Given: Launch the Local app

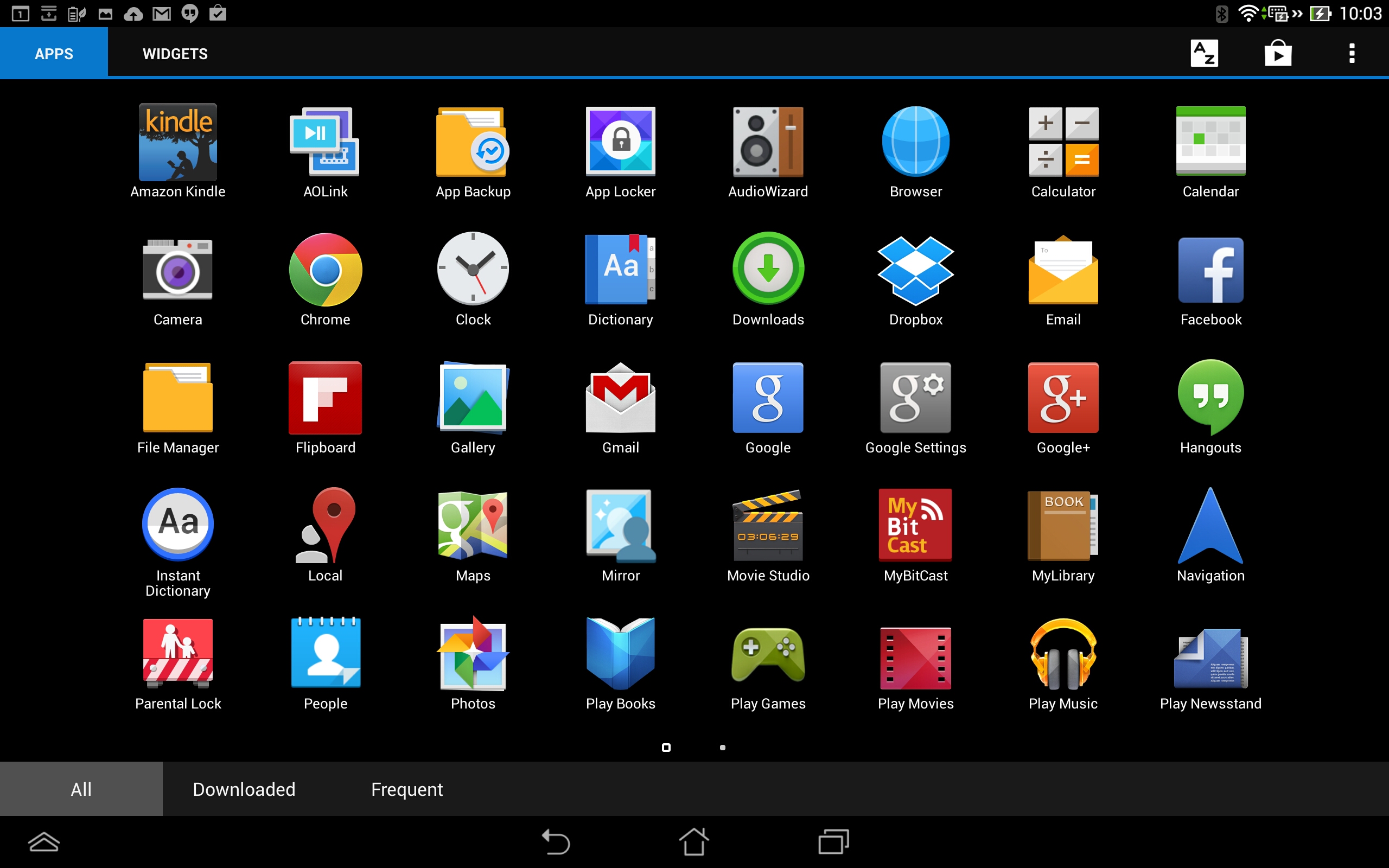Looking at the screenshot, I should coord(326,535).
